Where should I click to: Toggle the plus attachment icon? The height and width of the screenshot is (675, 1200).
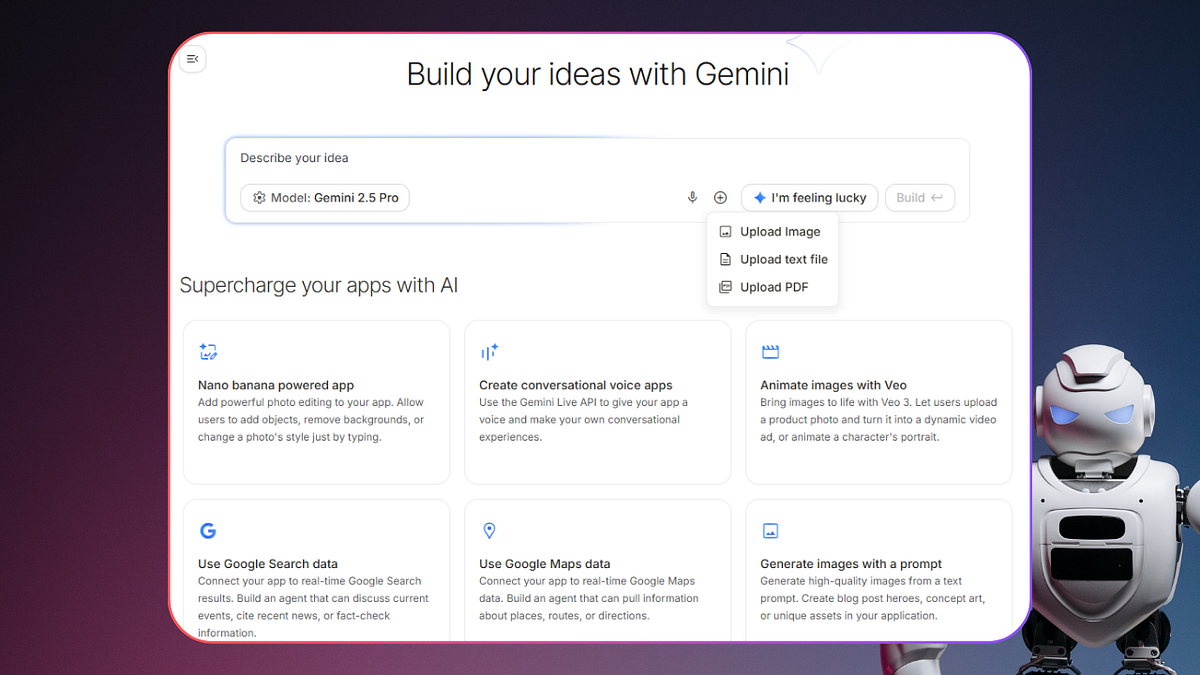click(720, 198)
